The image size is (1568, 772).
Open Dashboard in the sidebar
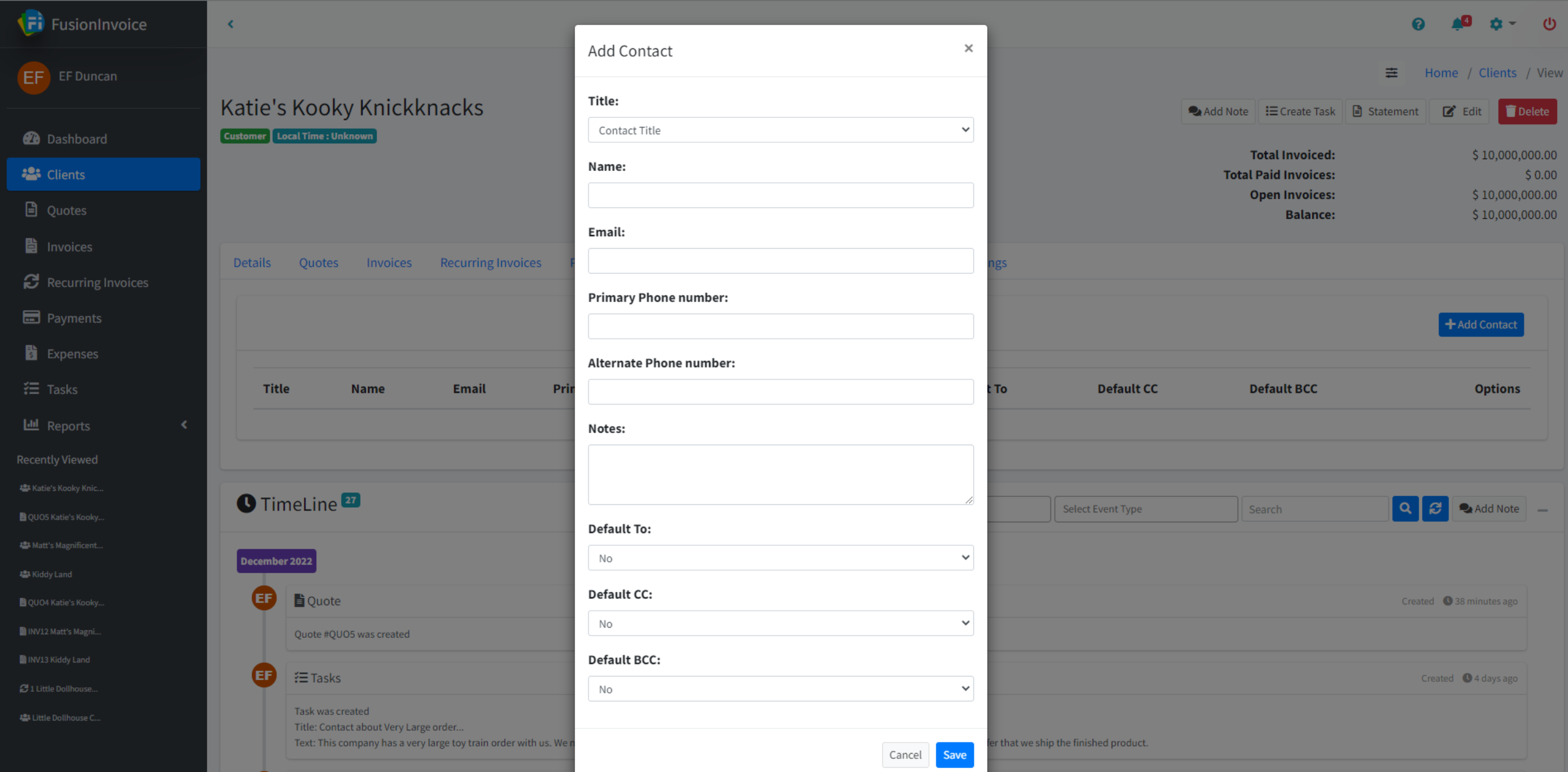(77, 139)
